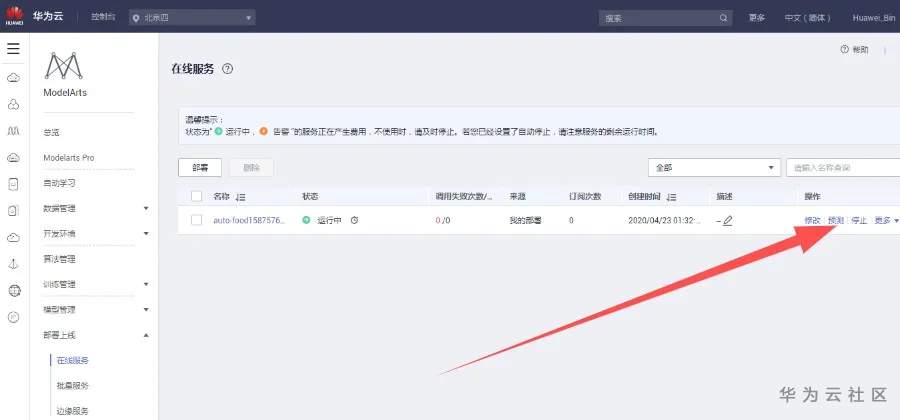Image resolution: width=900 pixels, height=420 pixels.
Task: Collapse the 部署上线 menu
Action: click(x=146, y=335)
